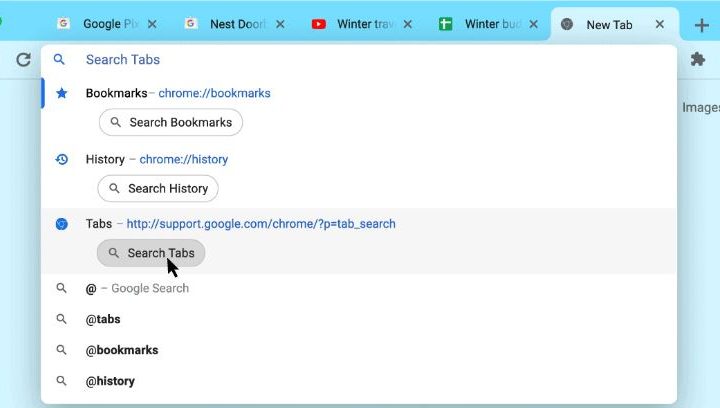Click the Chrome icon beside Tabs
The width and height of the screenshot is (720, 408).
[x=62, y=224]
